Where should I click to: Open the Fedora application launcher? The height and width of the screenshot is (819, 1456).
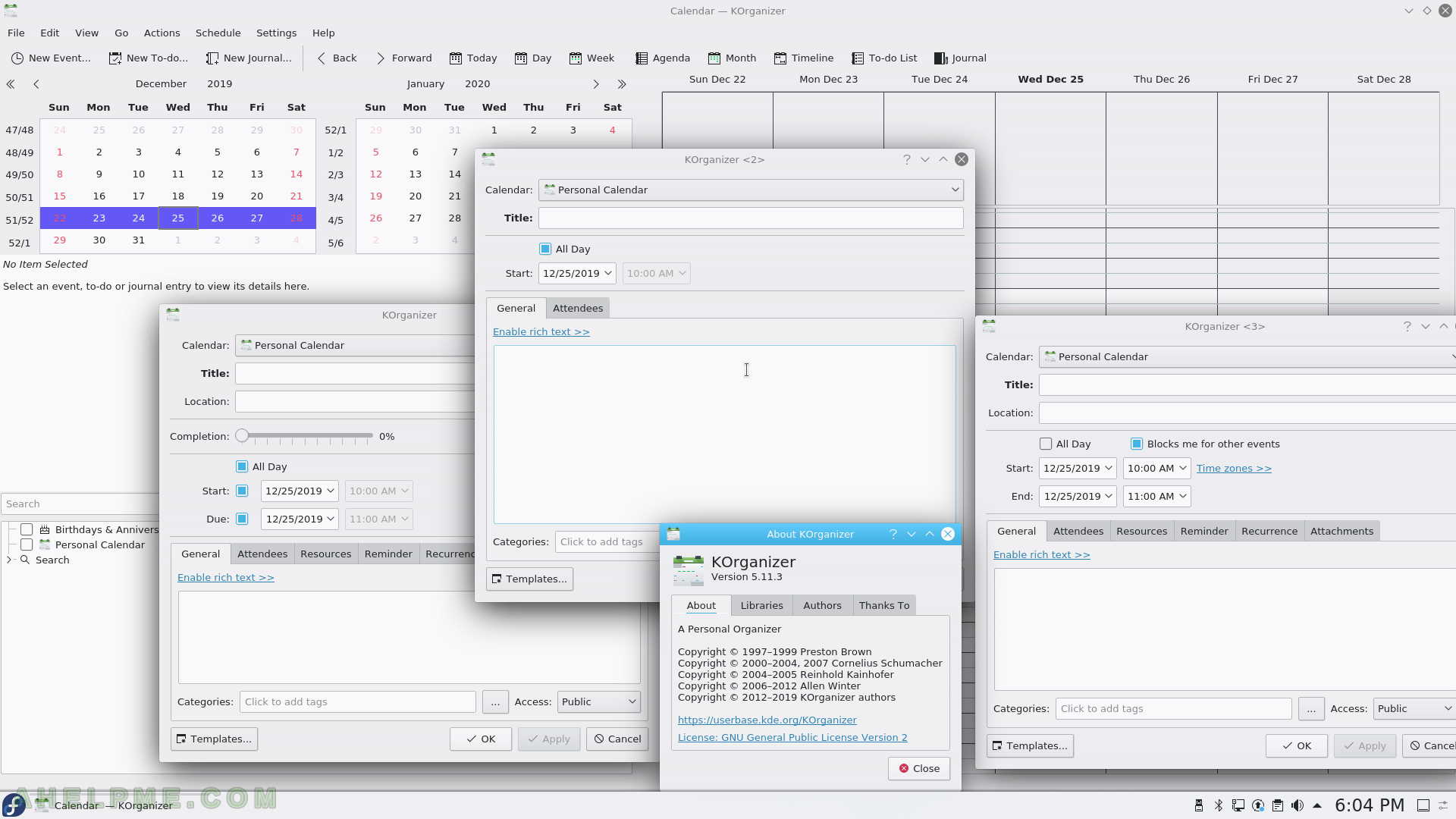[x=14, y=805]
